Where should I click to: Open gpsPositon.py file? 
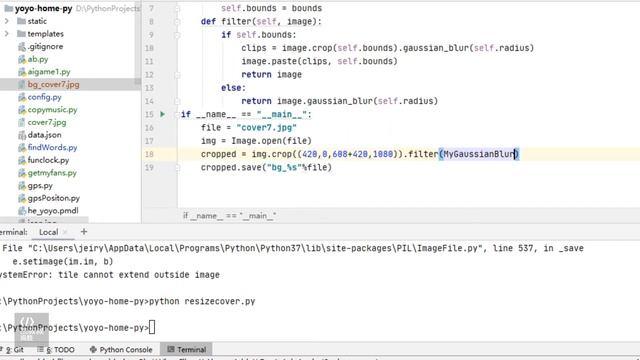coord(54,198)
